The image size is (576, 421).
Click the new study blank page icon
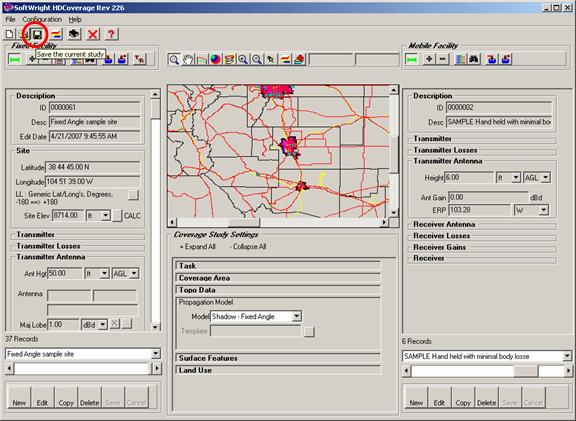coord(10,34)
